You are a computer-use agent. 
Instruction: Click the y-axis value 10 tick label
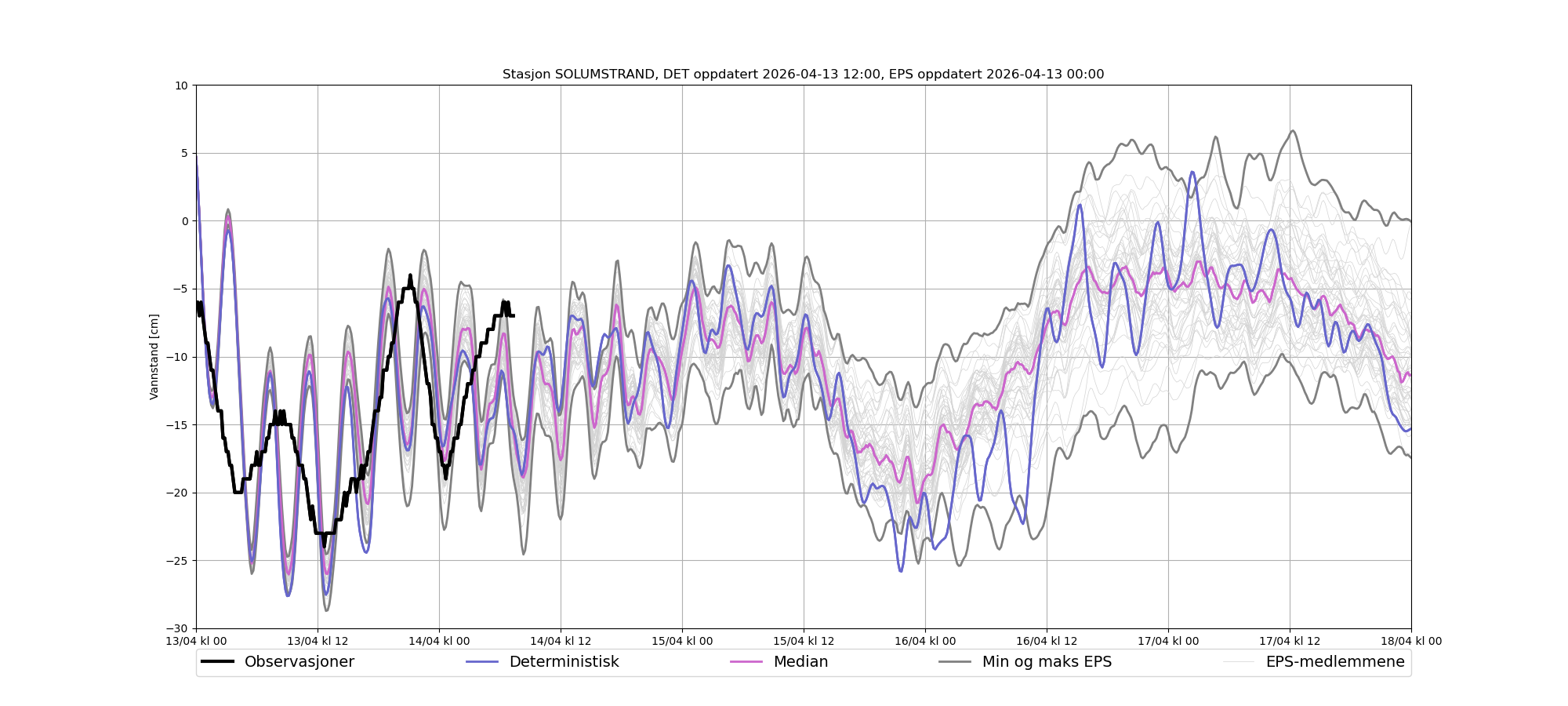click(181, 86)
